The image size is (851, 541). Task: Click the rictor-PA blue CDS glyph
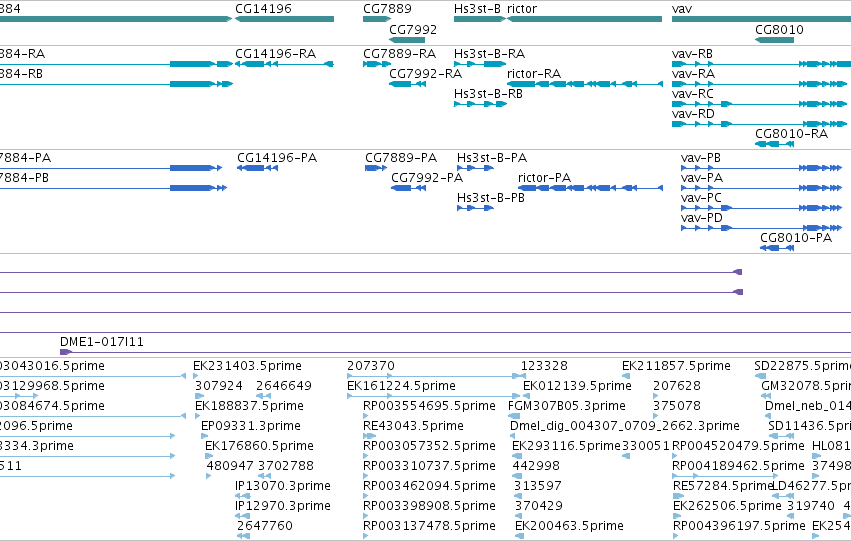(590, 188)
